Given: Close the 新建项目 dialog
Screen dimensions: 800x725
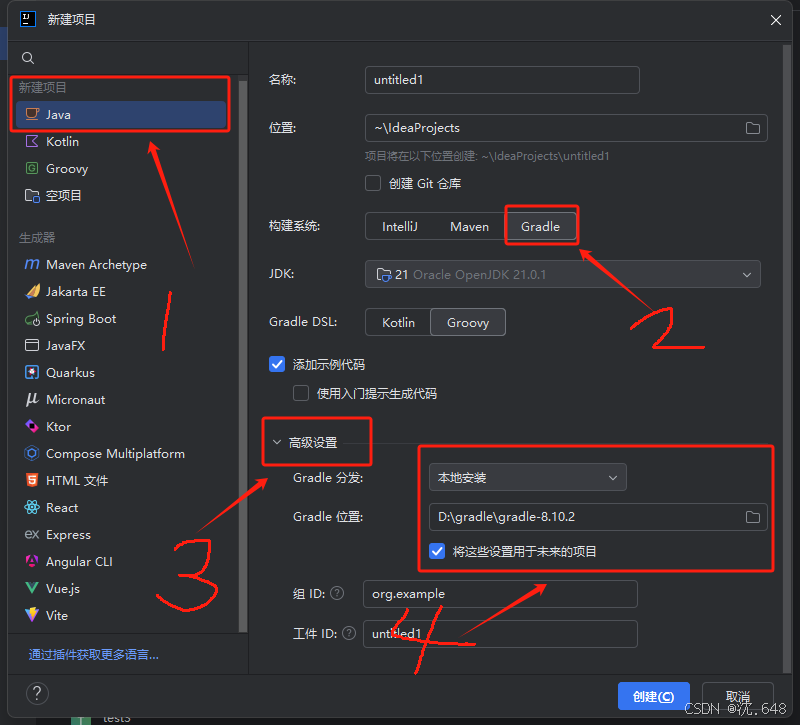Looking at the screenshot, I should [x=776, y=20].
